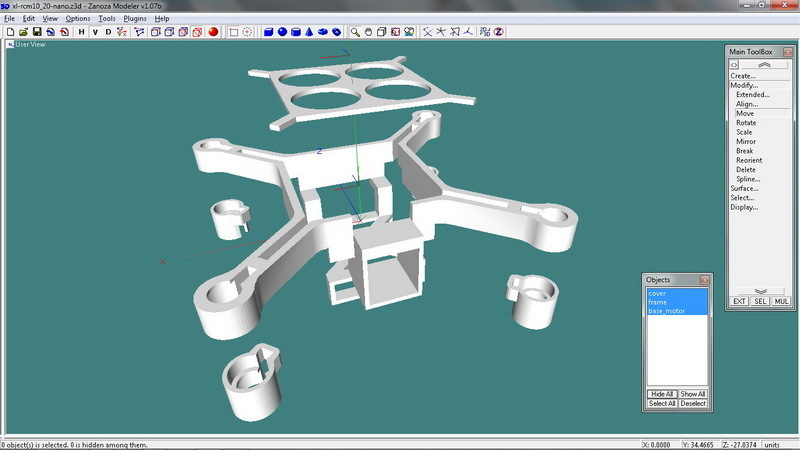This screenshot has height=450, width=800.
Task: Activate the hand pan tool
Action: coord(368,32)
